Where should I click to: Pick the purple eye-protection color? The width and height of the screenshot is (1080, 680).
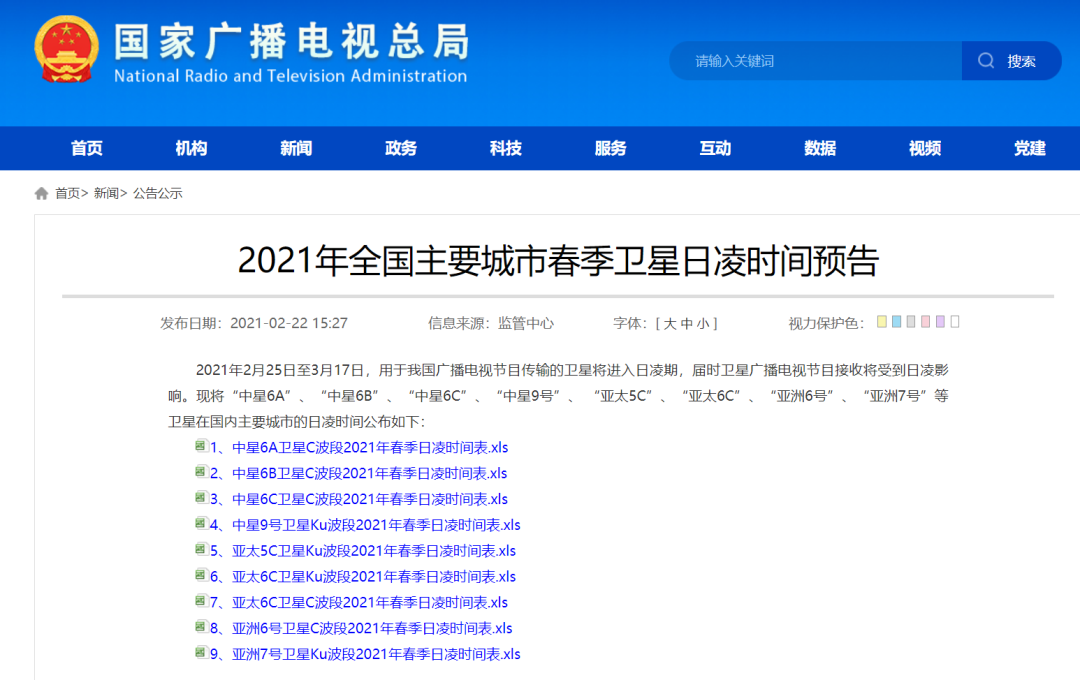pyautogui.click(x=940, y=322)
